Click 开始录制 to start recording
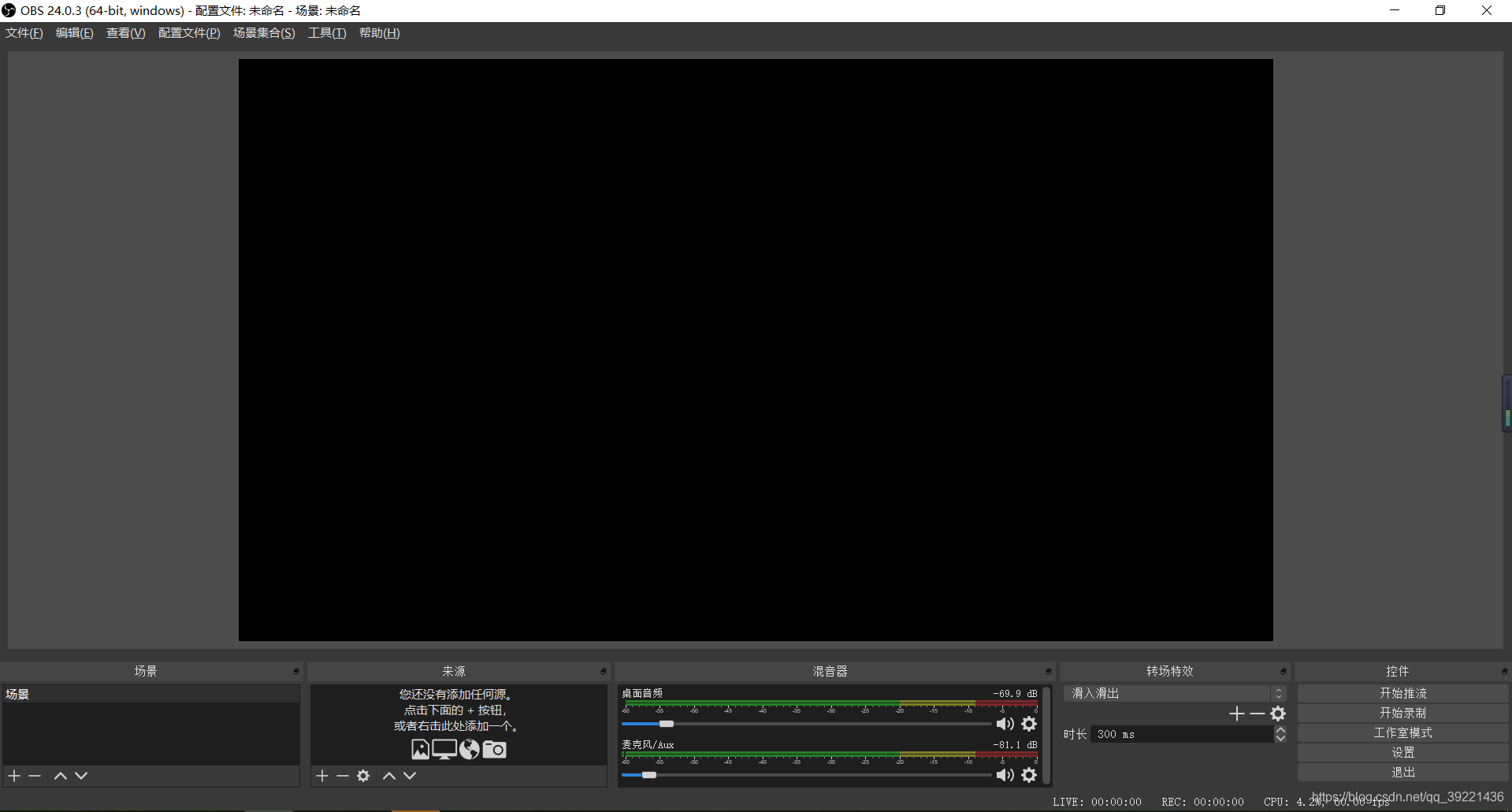The image size is (1512, 812). (1402, 713)
